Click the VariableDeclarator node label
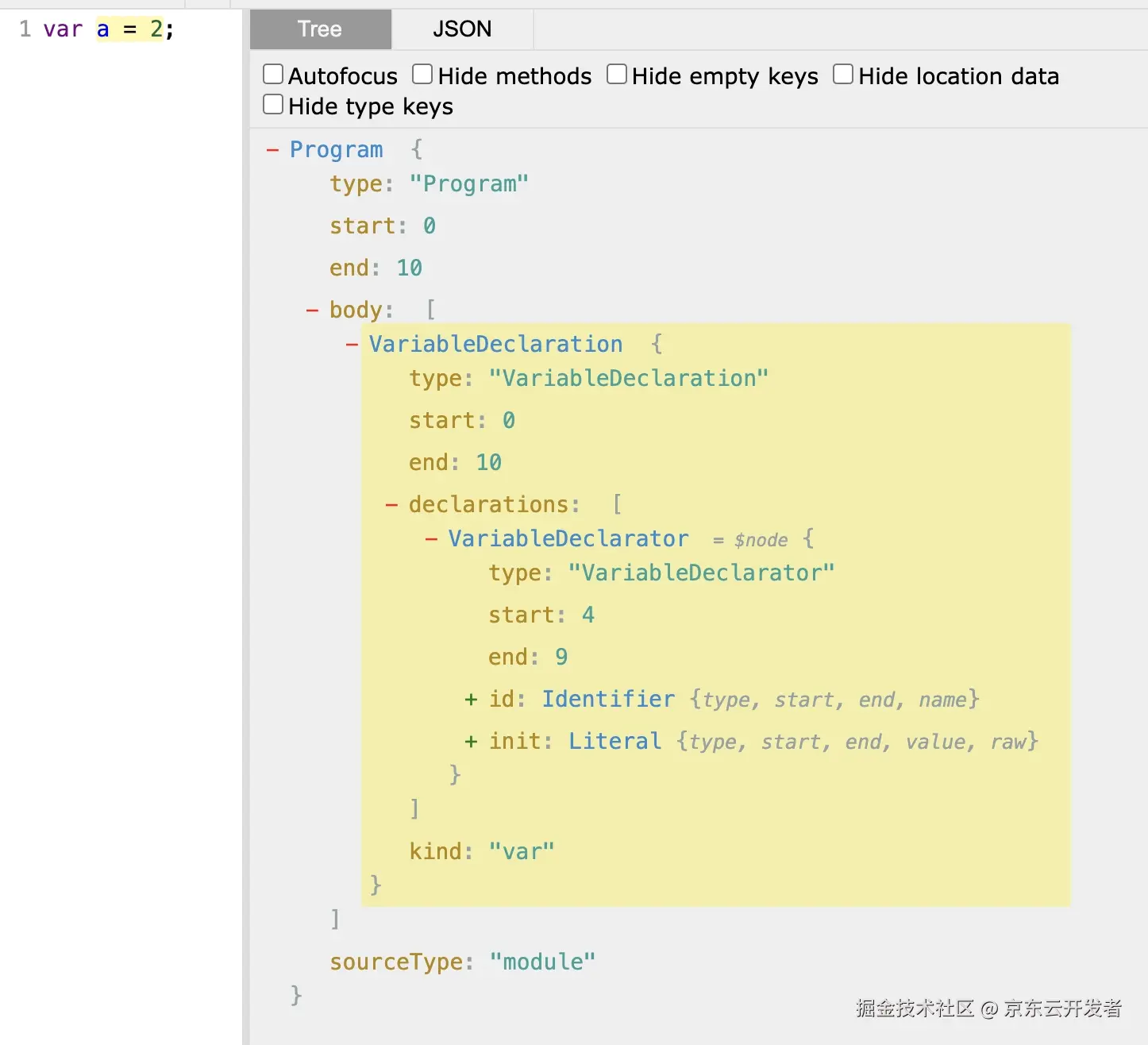 pyautogui.click(x=568, y=538)
